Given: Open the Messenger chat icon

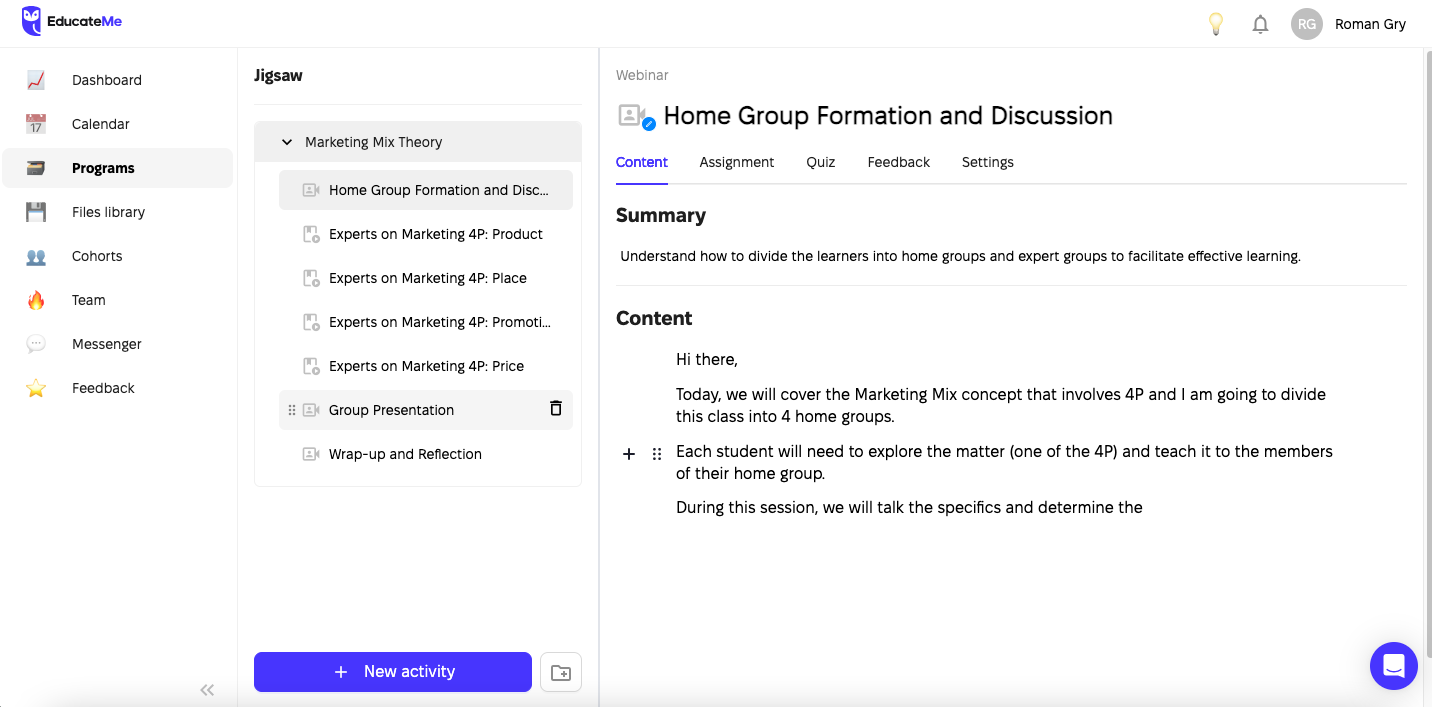Looking at the screenshot, I should pos(36,344).
